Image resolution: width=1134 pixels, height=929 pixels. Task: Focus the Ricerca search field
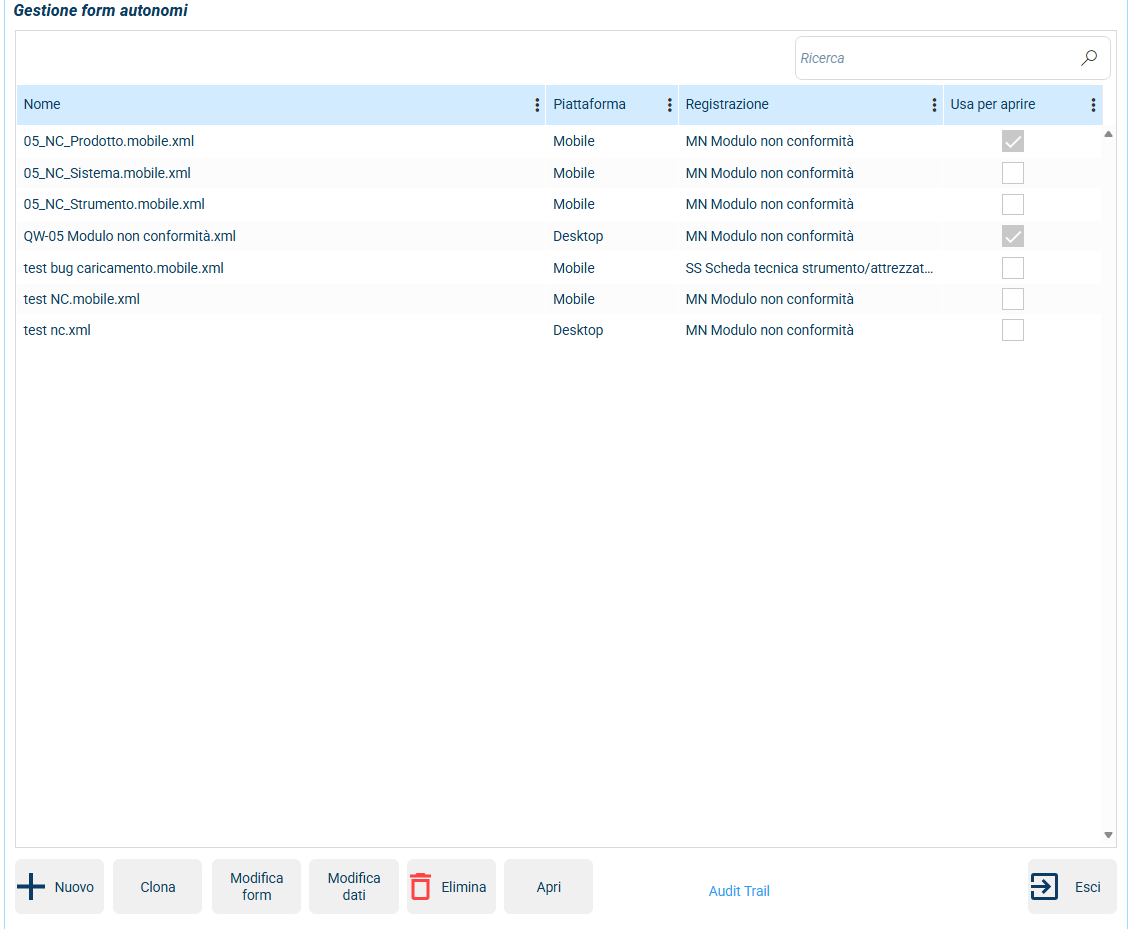click(935, 59)
